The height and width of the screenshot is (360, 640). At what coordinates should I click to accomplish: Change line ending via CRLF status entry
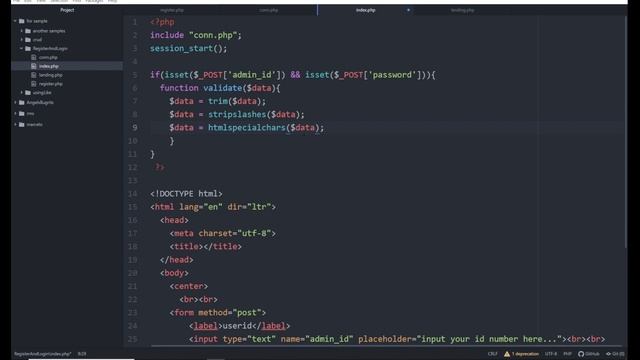pos(493,354)
